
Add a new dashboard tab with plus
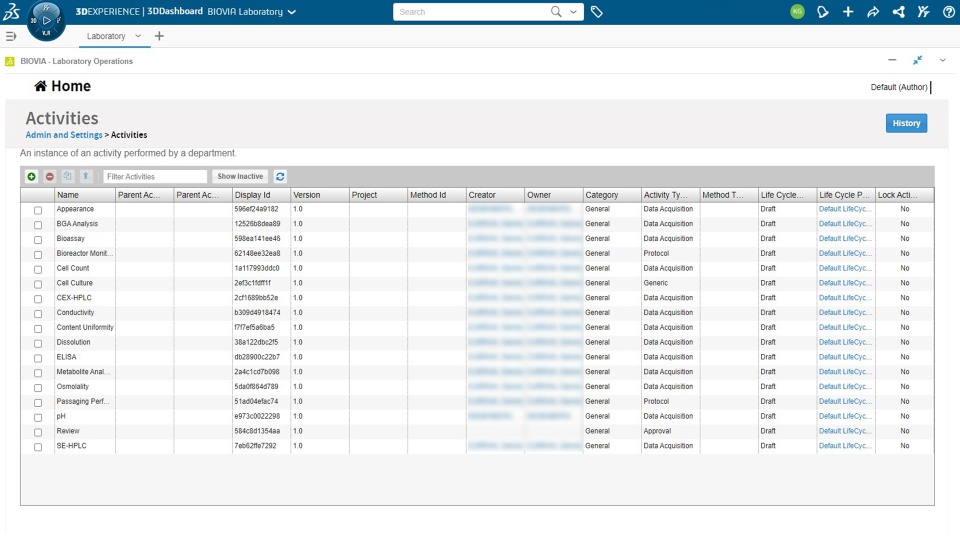click(159, 36)
